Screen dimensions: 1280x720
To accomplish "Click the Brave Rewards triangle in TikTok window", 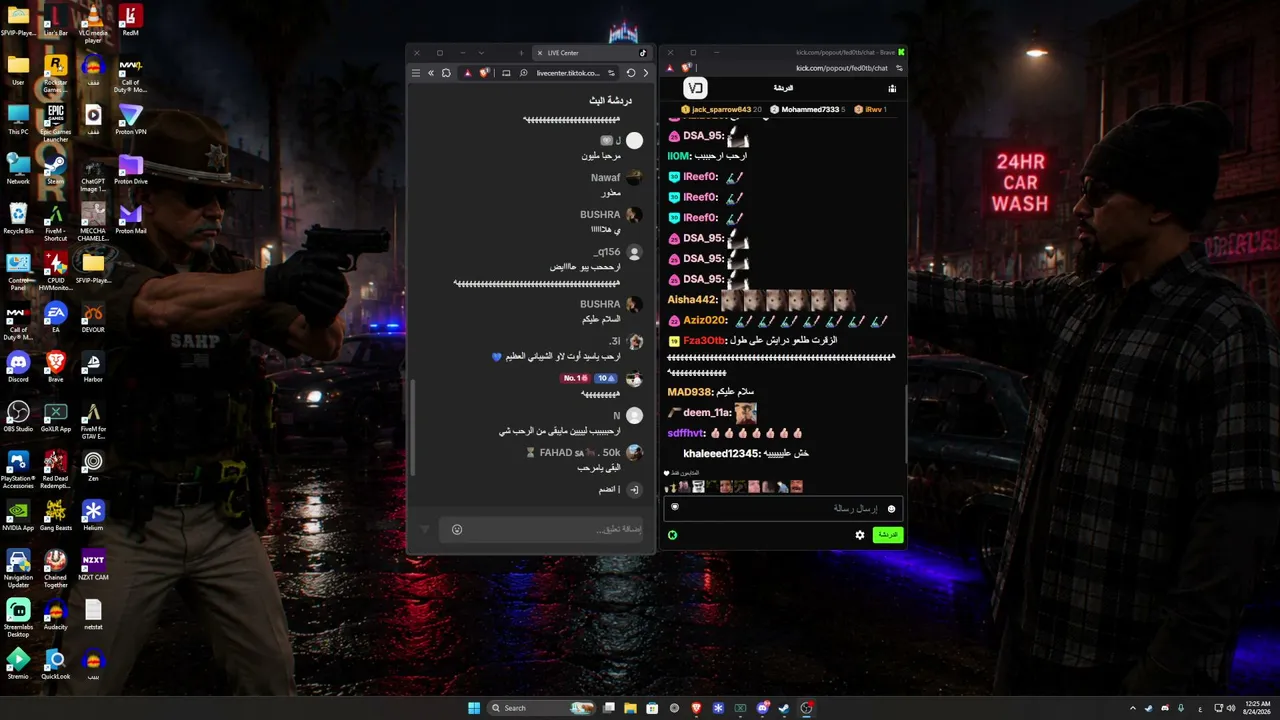I will pos(467,73).
